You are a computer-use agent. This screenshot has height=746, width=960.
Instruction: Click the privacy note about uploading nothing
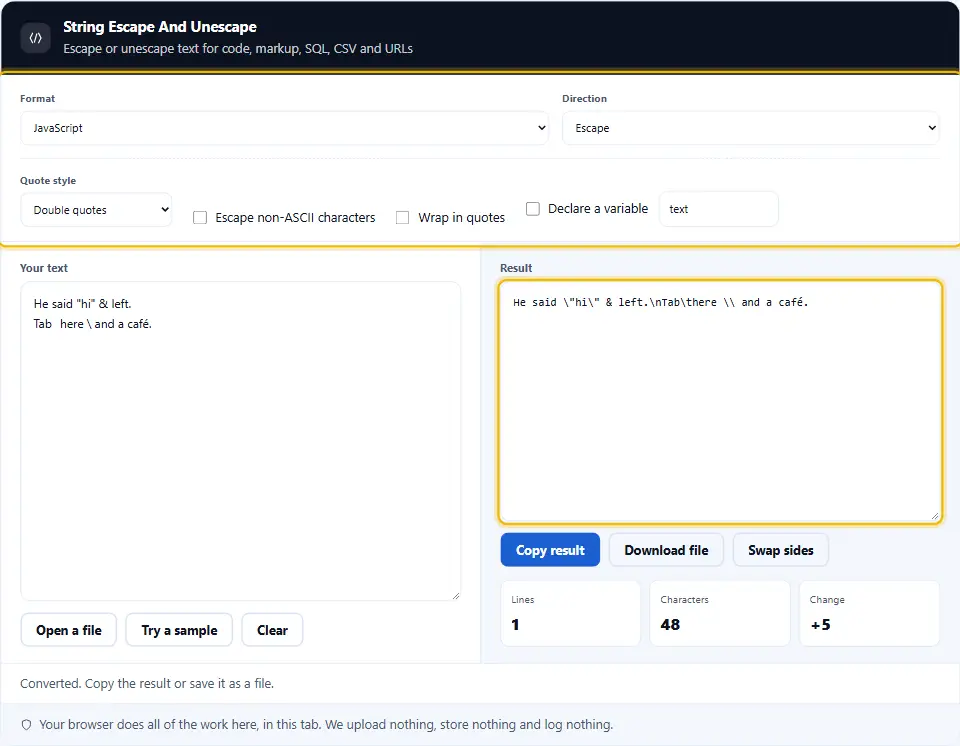(326, 725)
